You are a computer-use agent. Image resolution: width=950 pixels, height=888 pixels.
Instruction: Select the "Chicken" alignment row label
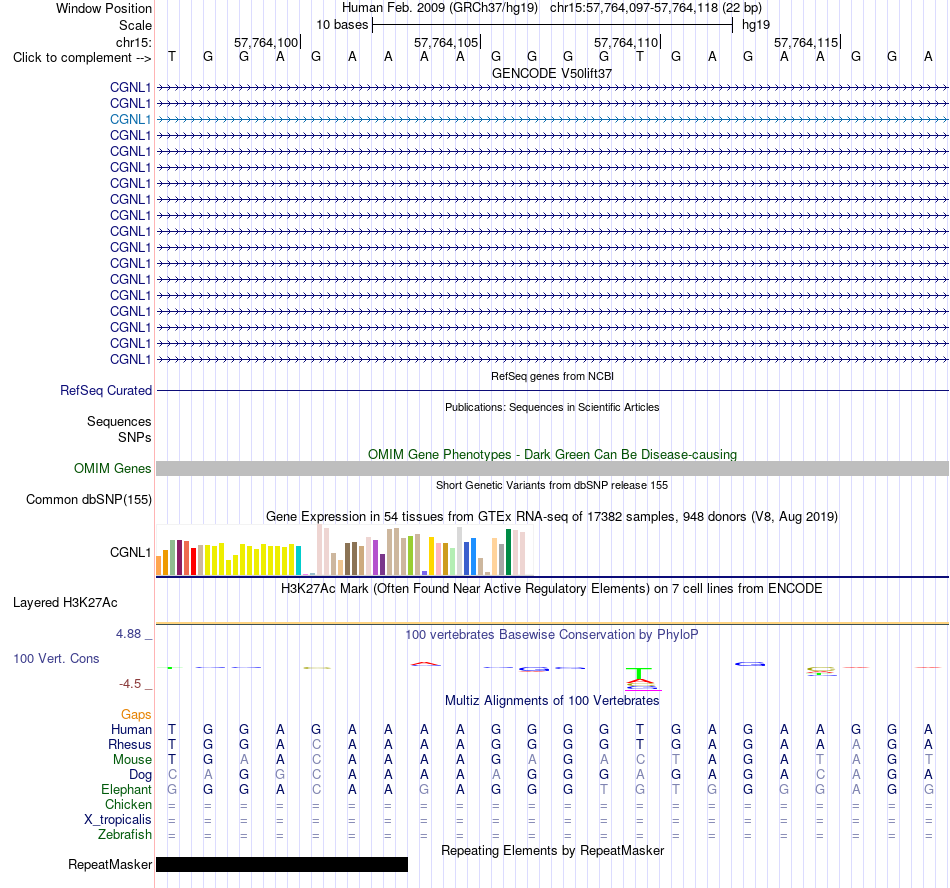point(128,804)
